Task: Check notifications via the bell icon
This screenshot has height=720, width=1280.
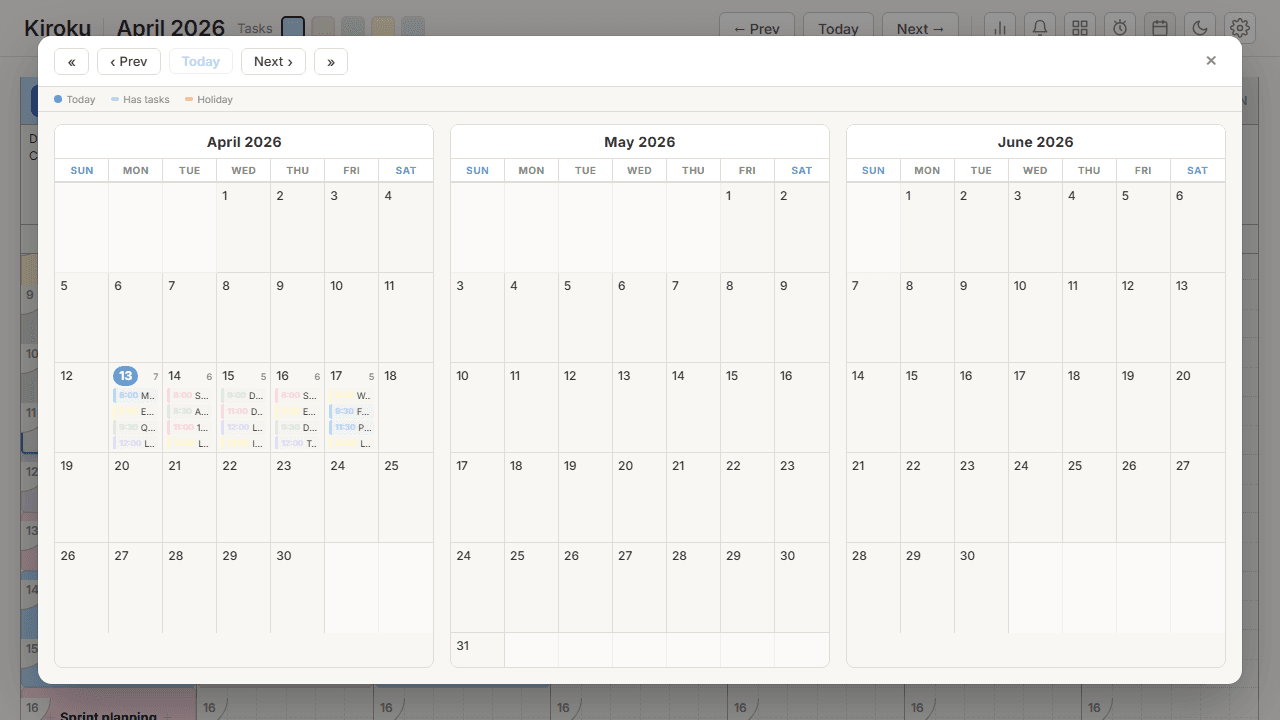Action: tap(1040, 27)
